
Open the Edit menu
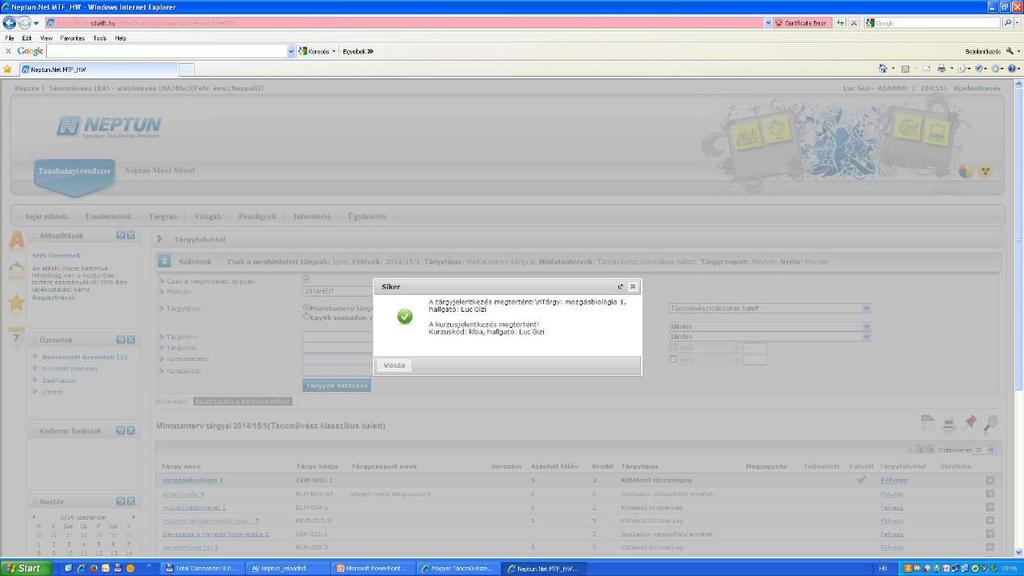tap(27, 38)
